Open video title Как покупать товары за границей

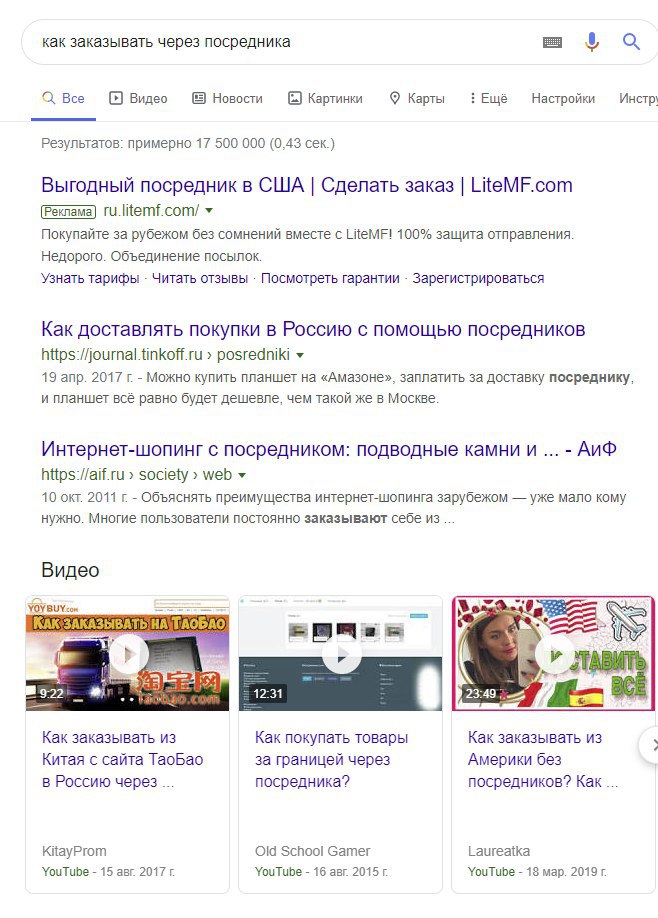tap(331, 759)
